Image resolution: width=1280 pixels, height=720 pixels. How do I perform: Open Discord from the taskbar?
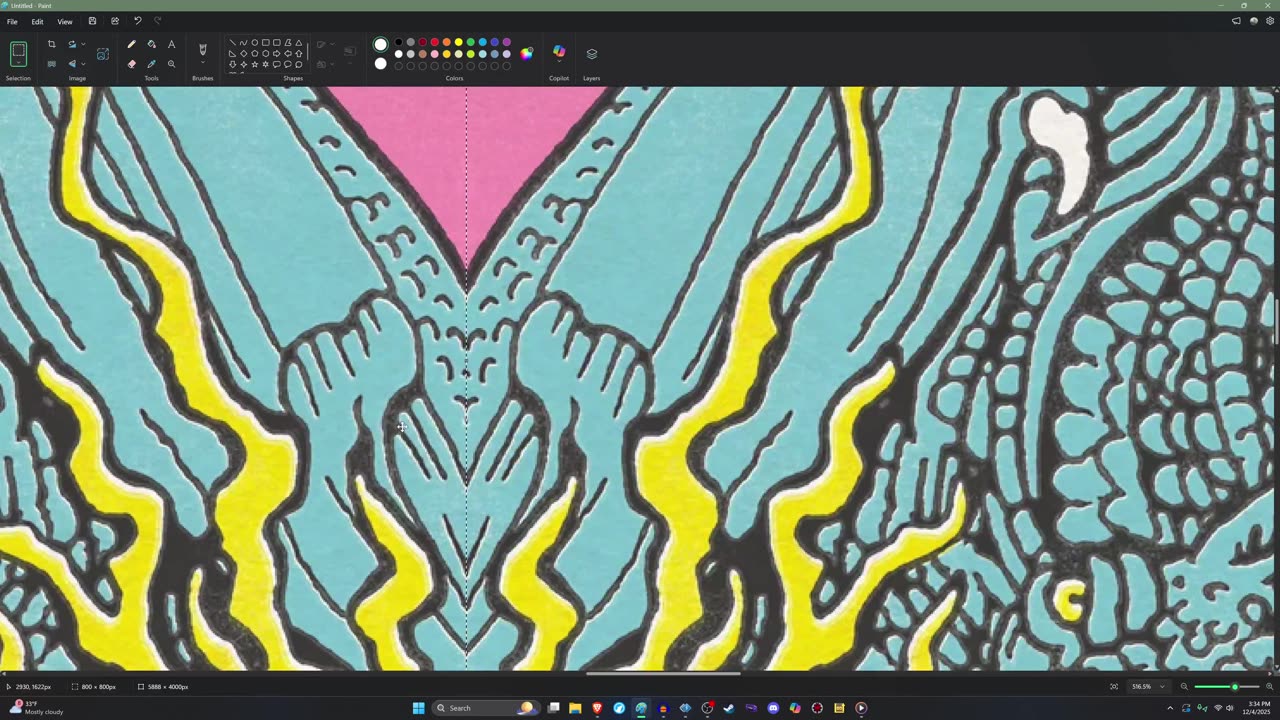click(773, 708)
